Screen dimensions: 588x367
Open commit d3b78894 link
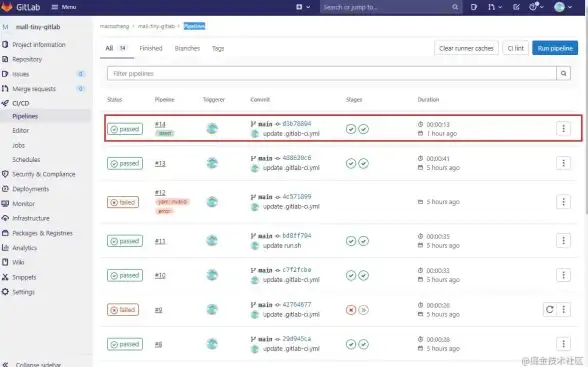(297, 124)
